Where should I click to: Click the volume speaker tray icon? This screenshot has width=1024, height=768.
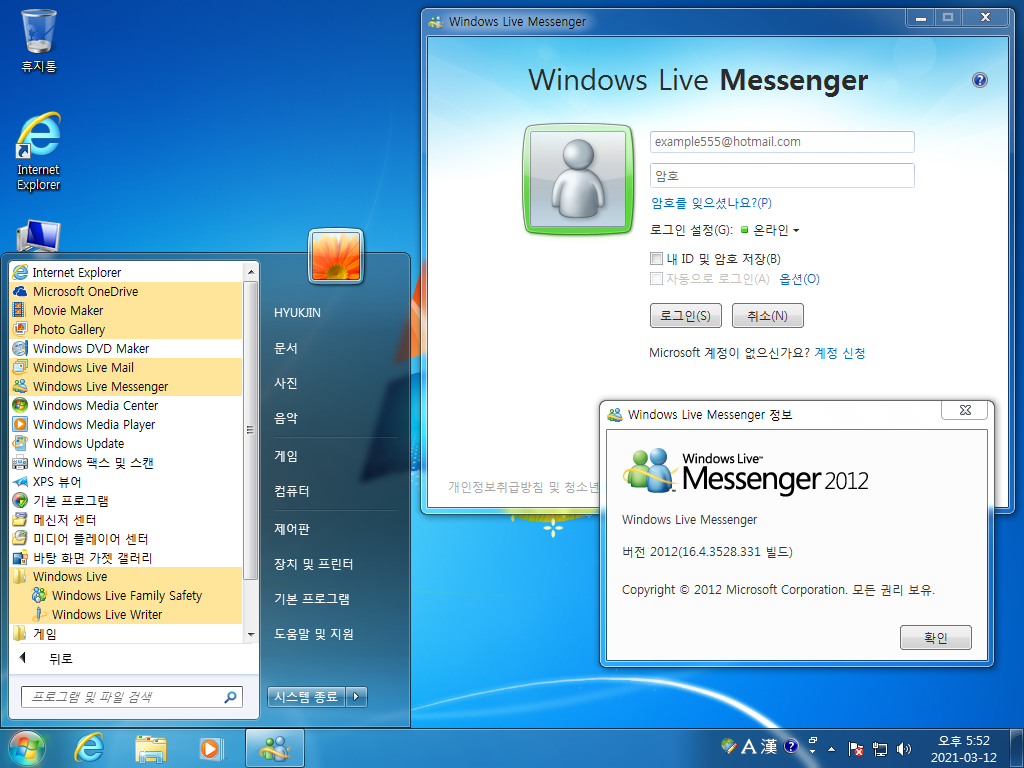click(x=904, y=748)
